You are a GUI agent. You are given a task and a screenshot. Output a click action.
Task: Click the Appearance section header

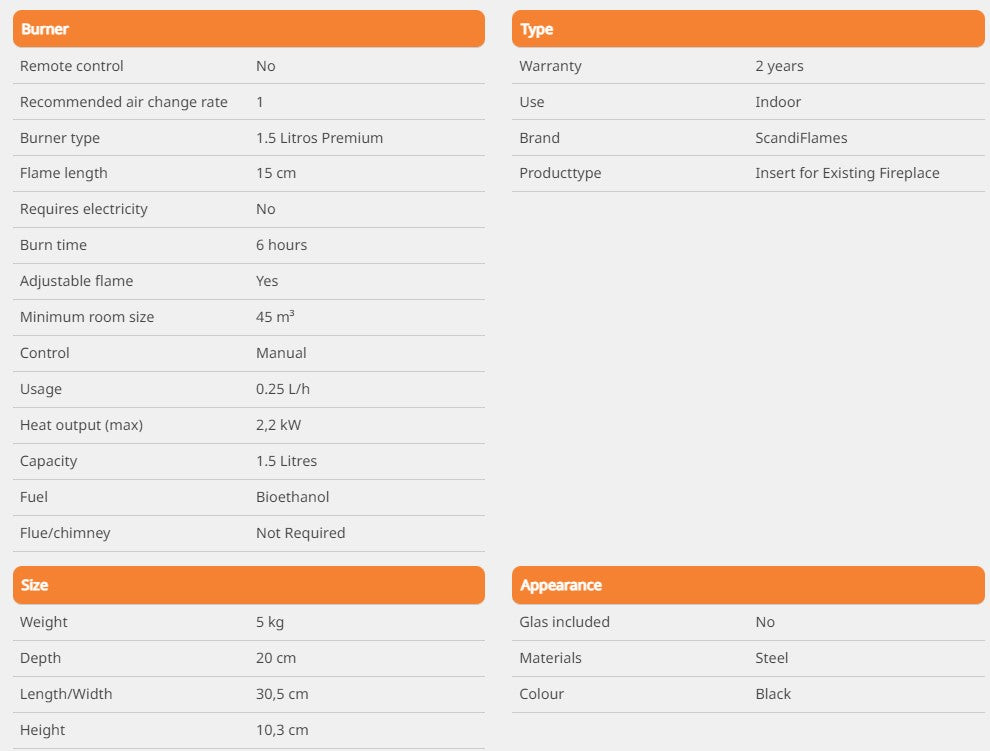561,585
